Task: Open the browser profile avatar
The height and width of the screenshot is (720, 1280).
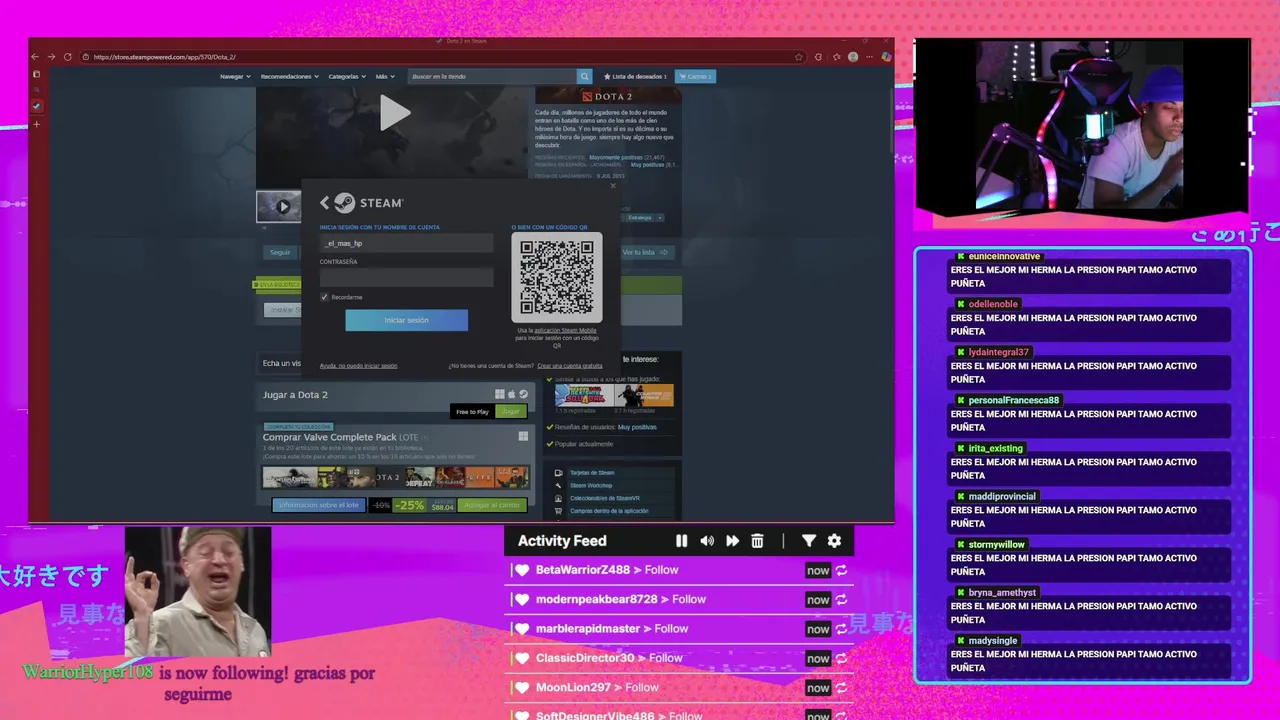Action: point(852,57)
